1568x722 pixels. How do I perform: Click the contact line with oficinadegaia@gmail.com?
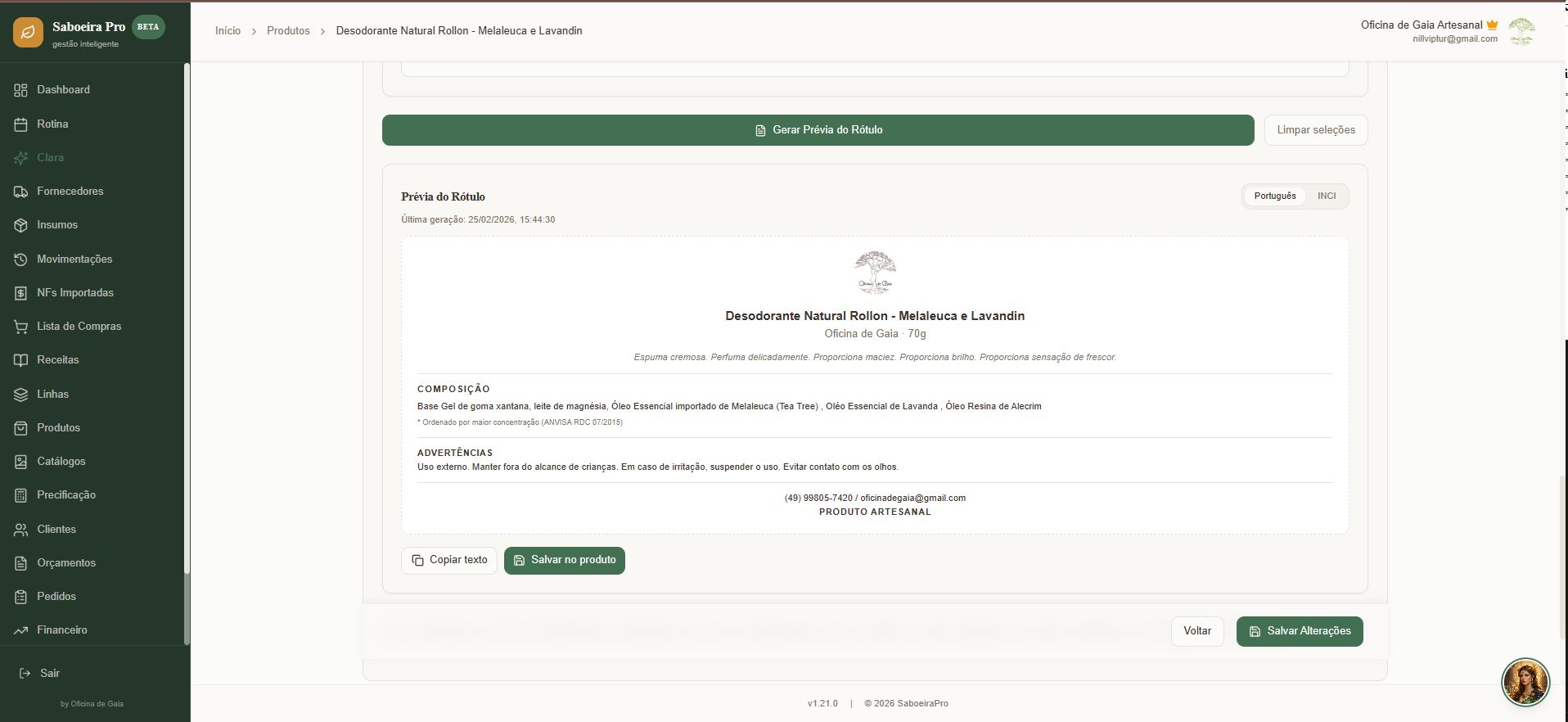(x=875, y=499)
